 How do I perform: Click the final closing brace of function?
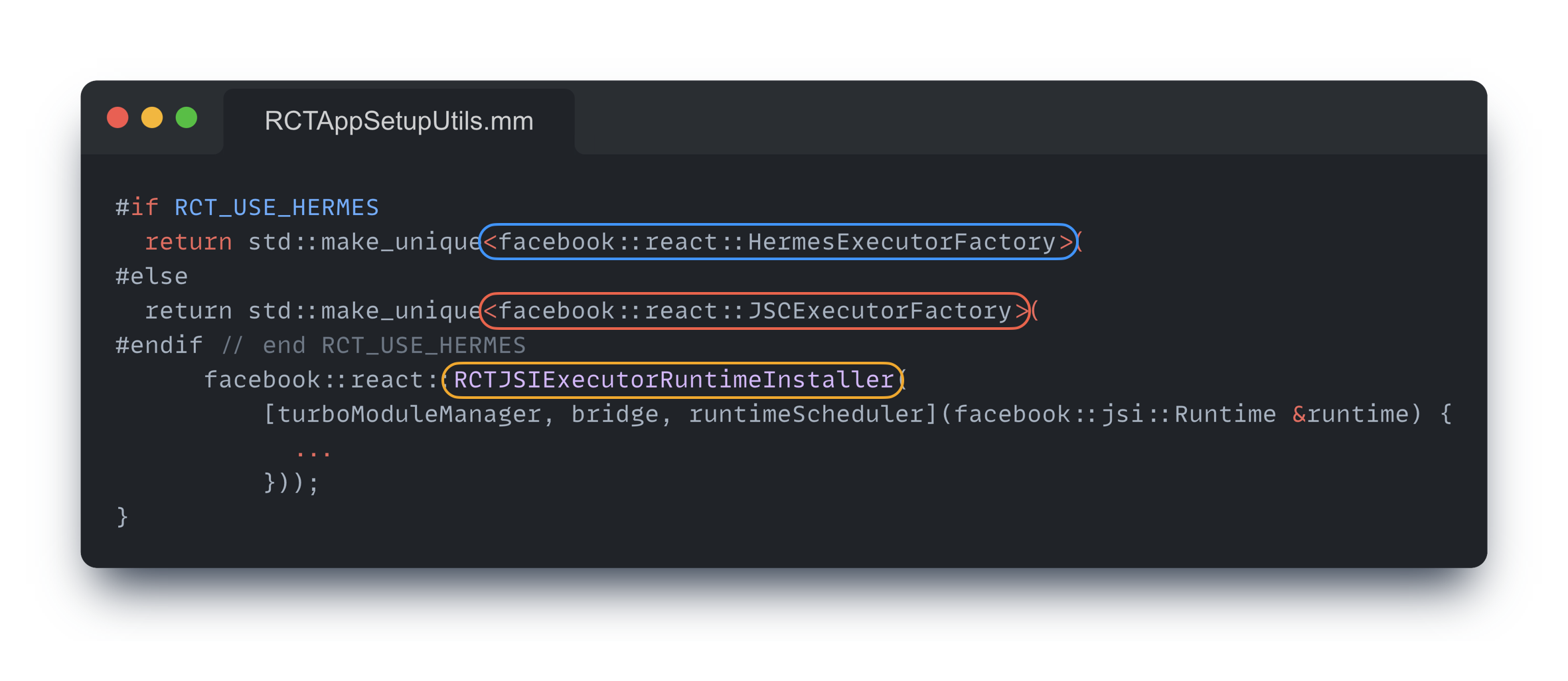click(122, 516)
